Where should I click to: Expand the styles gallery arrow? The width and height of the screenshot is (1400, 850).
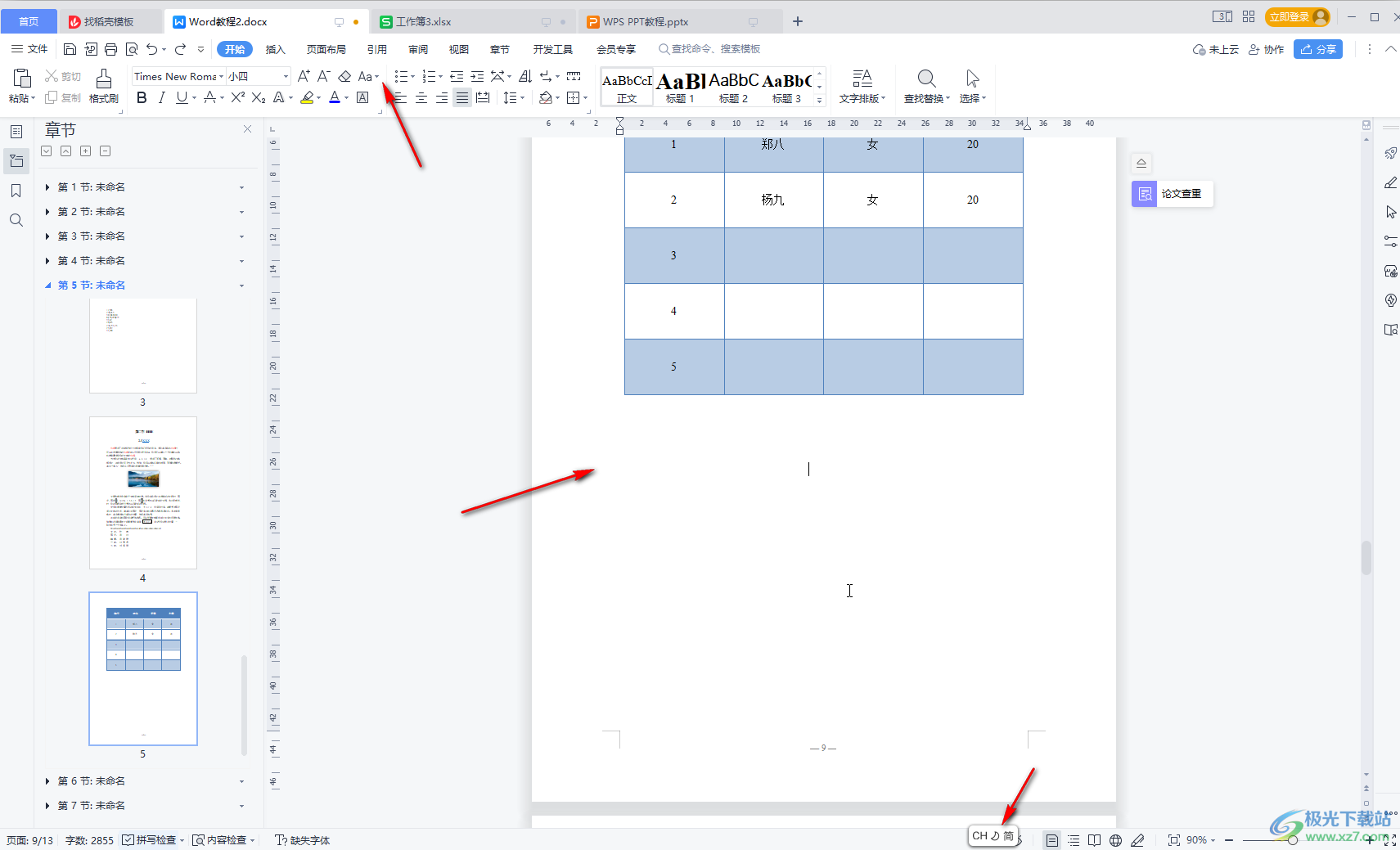coord(819,100)
